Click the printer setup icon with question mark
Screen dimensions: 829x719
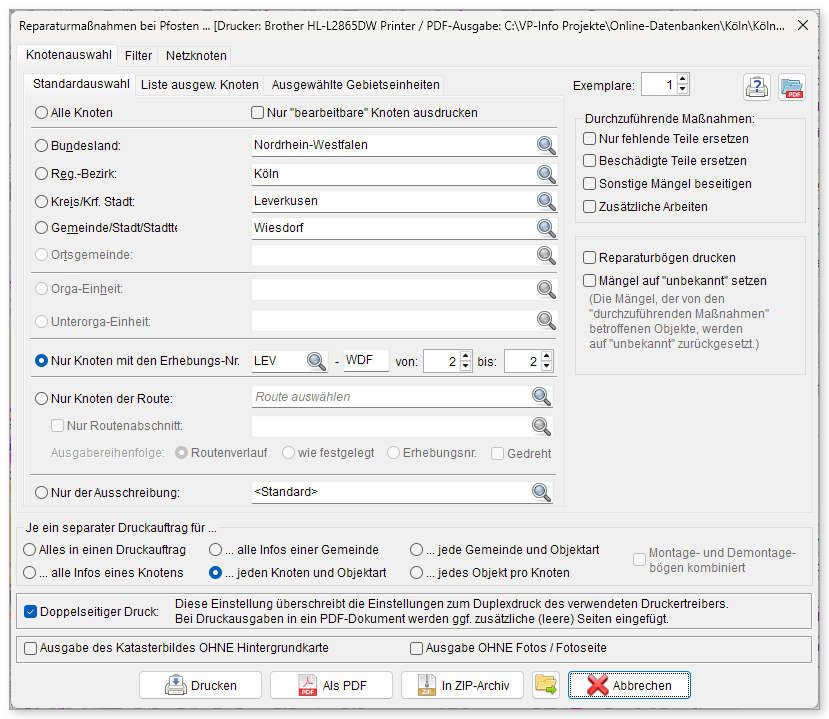click(757, 87)
